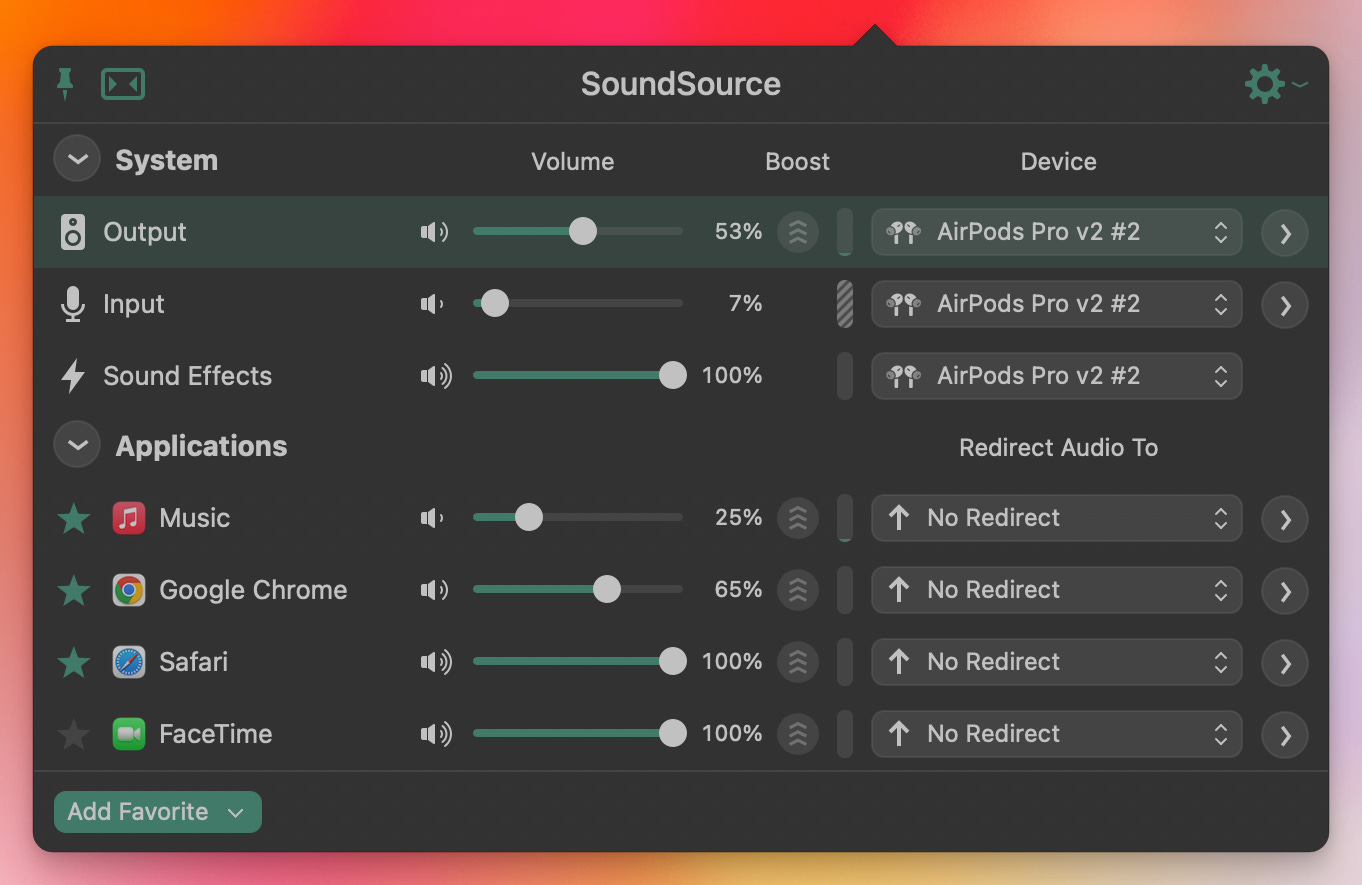Screen dimensions: 1362x885
Task: Open Sound Effects device dropdown
Action: [x=1057, y=376]
